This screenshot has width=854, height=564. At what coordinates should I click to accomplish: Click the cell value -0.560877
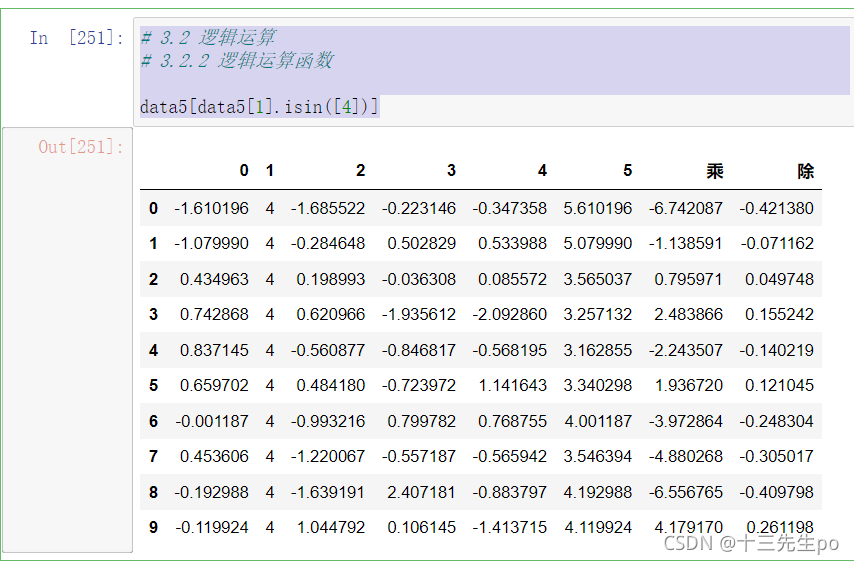(x=328, y=350)
